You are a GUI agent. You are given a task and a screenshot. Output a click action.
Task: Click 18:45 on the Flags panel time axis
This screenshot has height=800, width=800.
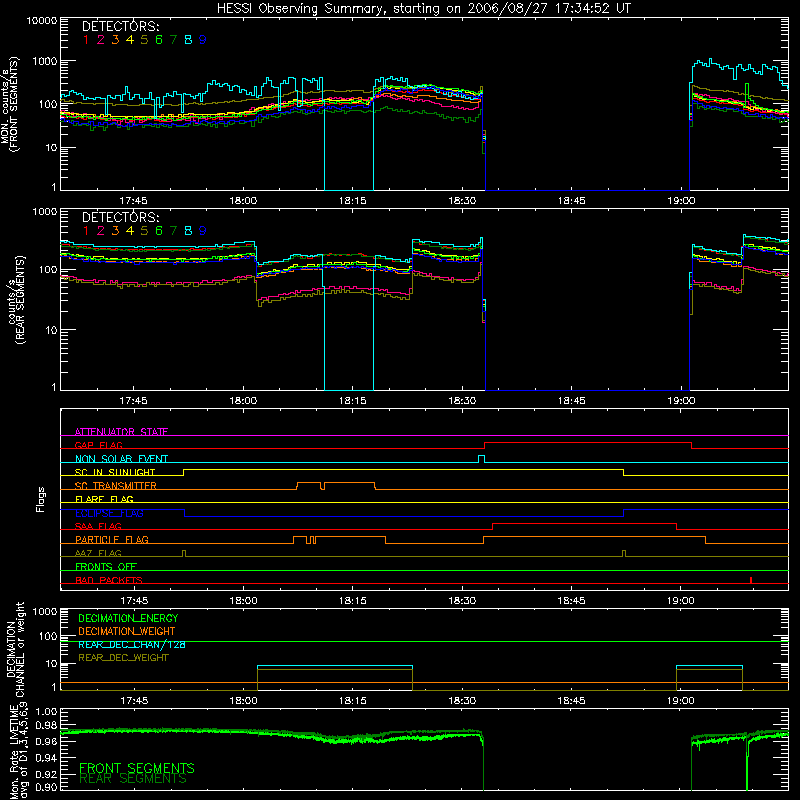click(571, 601)
